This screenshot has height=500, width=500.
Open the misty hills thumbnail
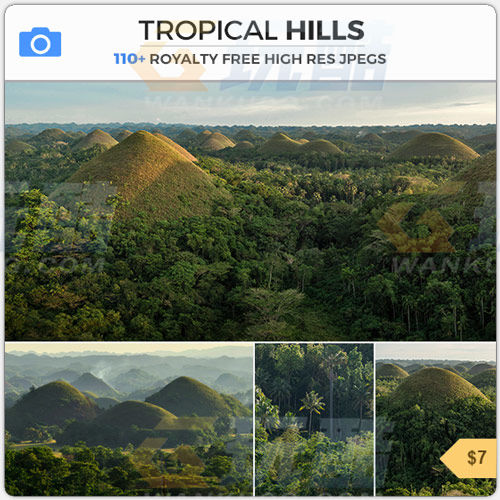point(129,419)
